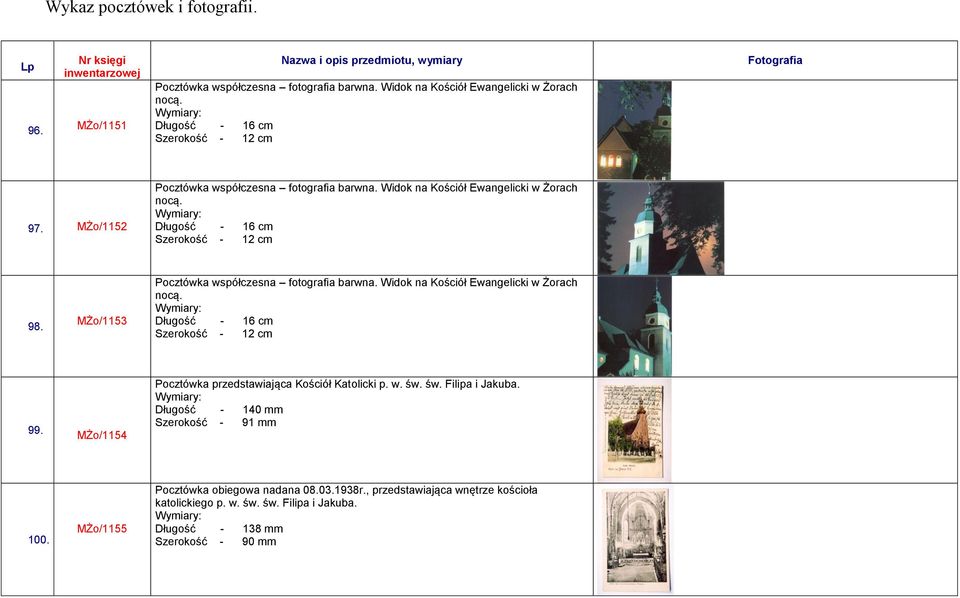
Task: Click the church interior thumbnail in row 100
Action: (x=634, y=539)
